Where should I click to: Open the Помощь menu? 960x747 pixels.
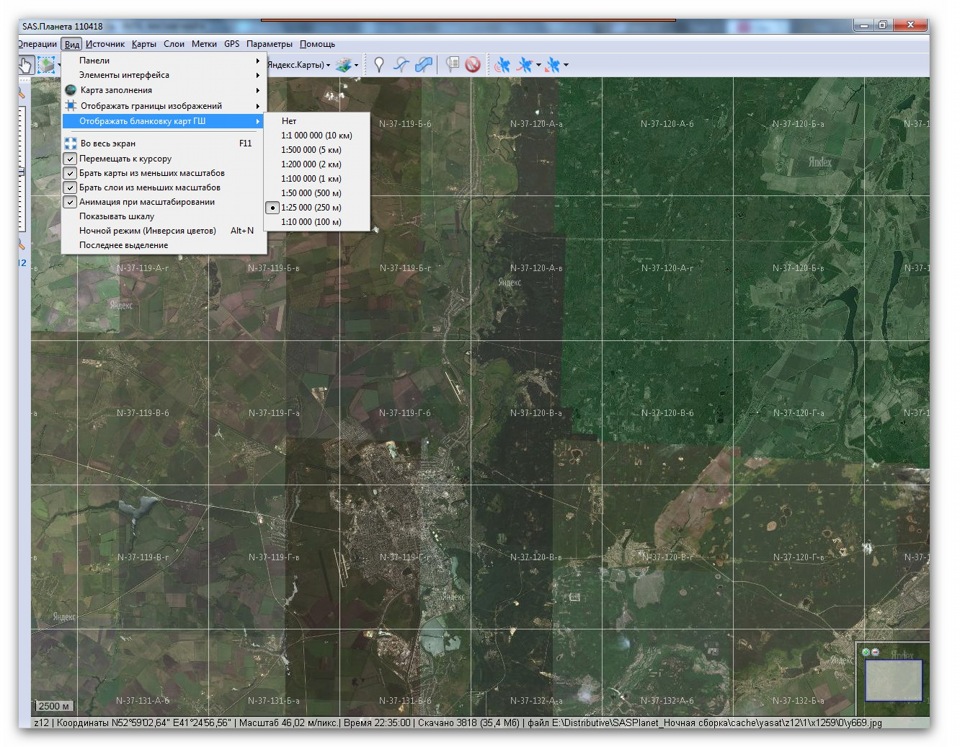point(317,44)
